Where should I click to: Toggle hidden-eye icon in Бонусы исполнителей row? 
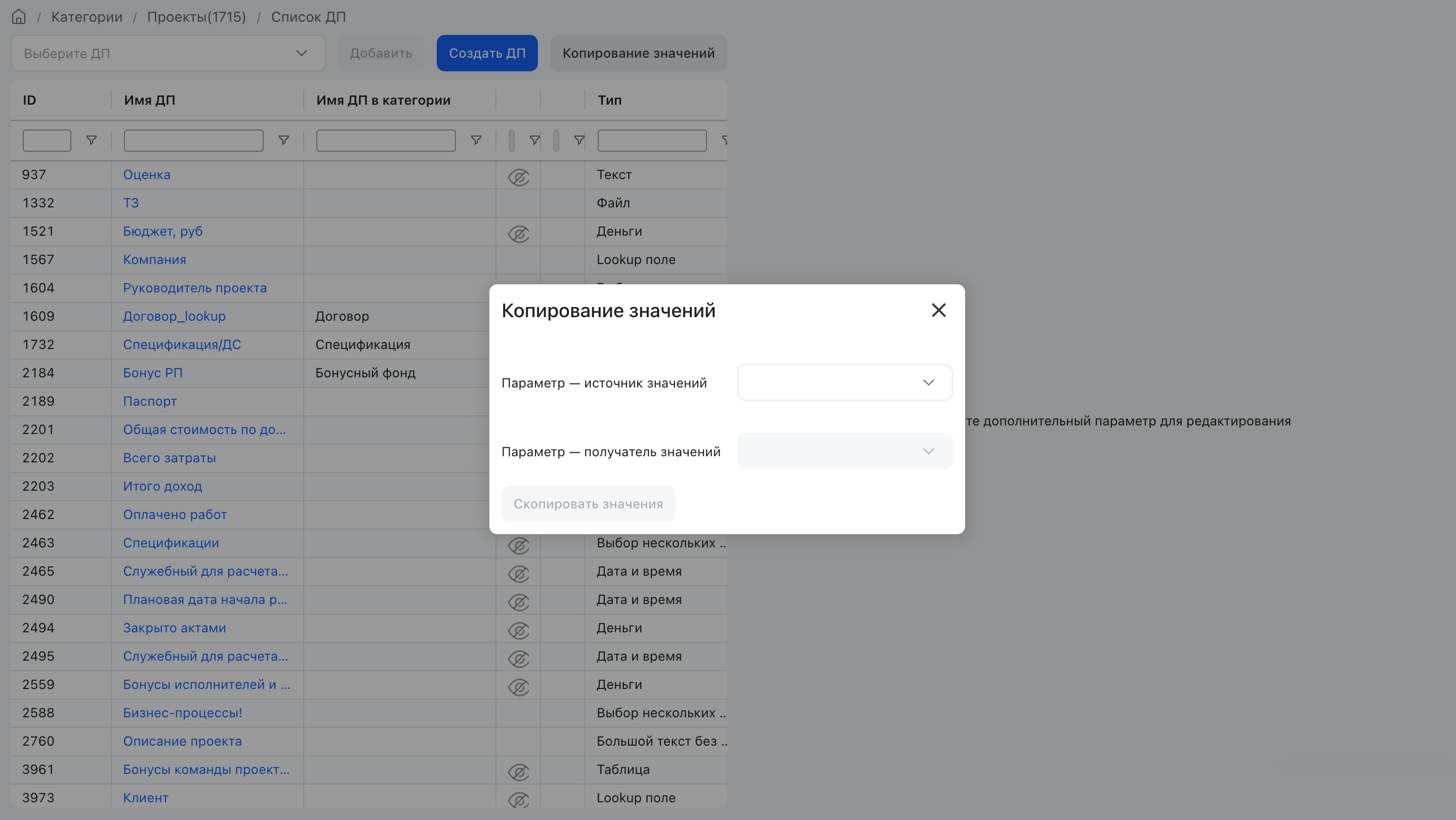coord(518,686)
